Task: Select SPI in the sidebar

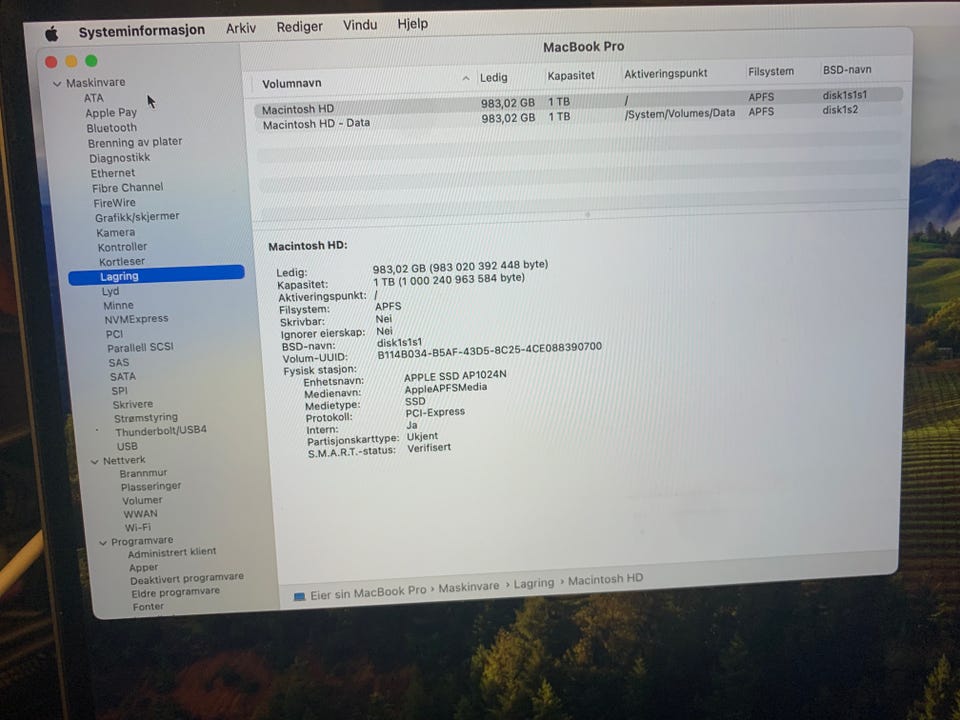Action: [x=119, y=390]
